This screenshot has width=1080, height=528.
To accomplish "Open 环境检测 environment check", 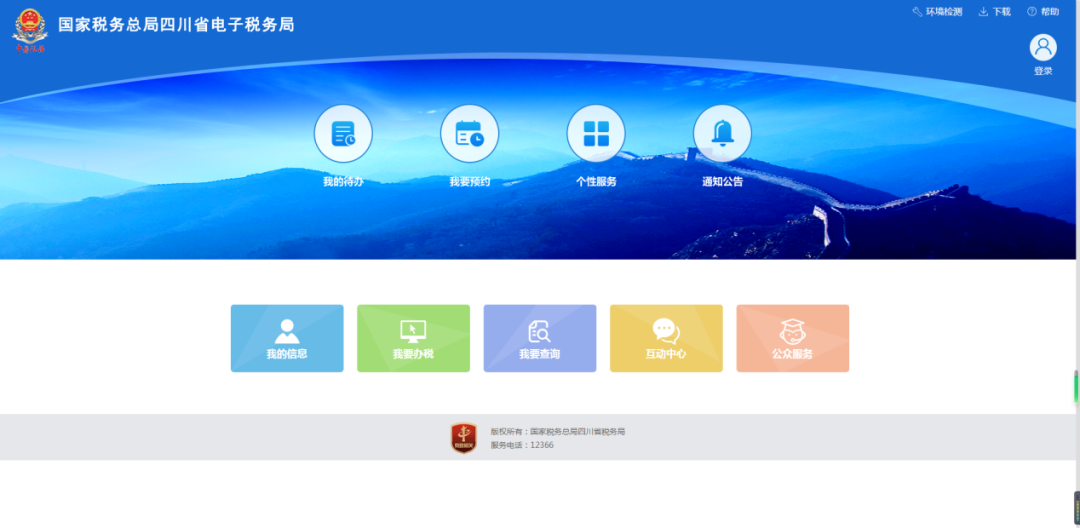I will click(936, 12).
